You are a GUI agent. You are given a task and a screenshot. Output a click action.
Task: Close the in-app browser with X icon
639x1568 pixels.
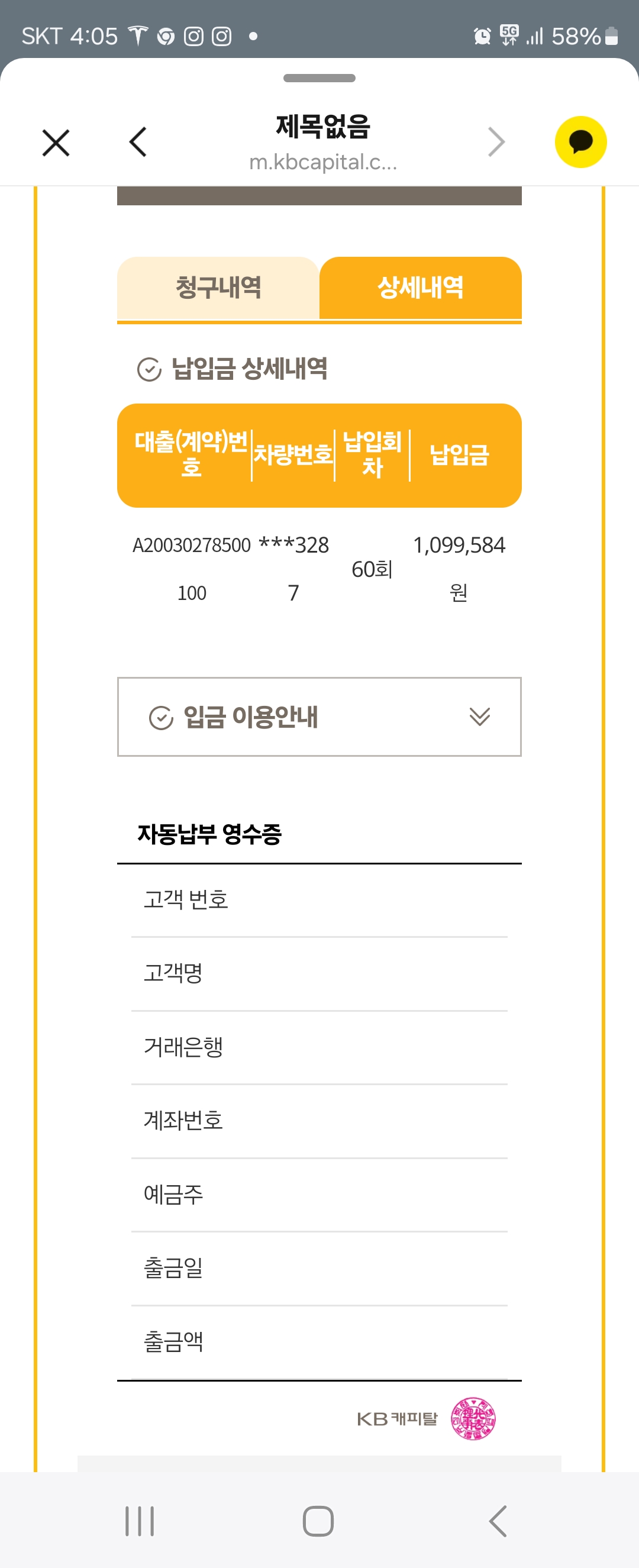pos(56,143)
